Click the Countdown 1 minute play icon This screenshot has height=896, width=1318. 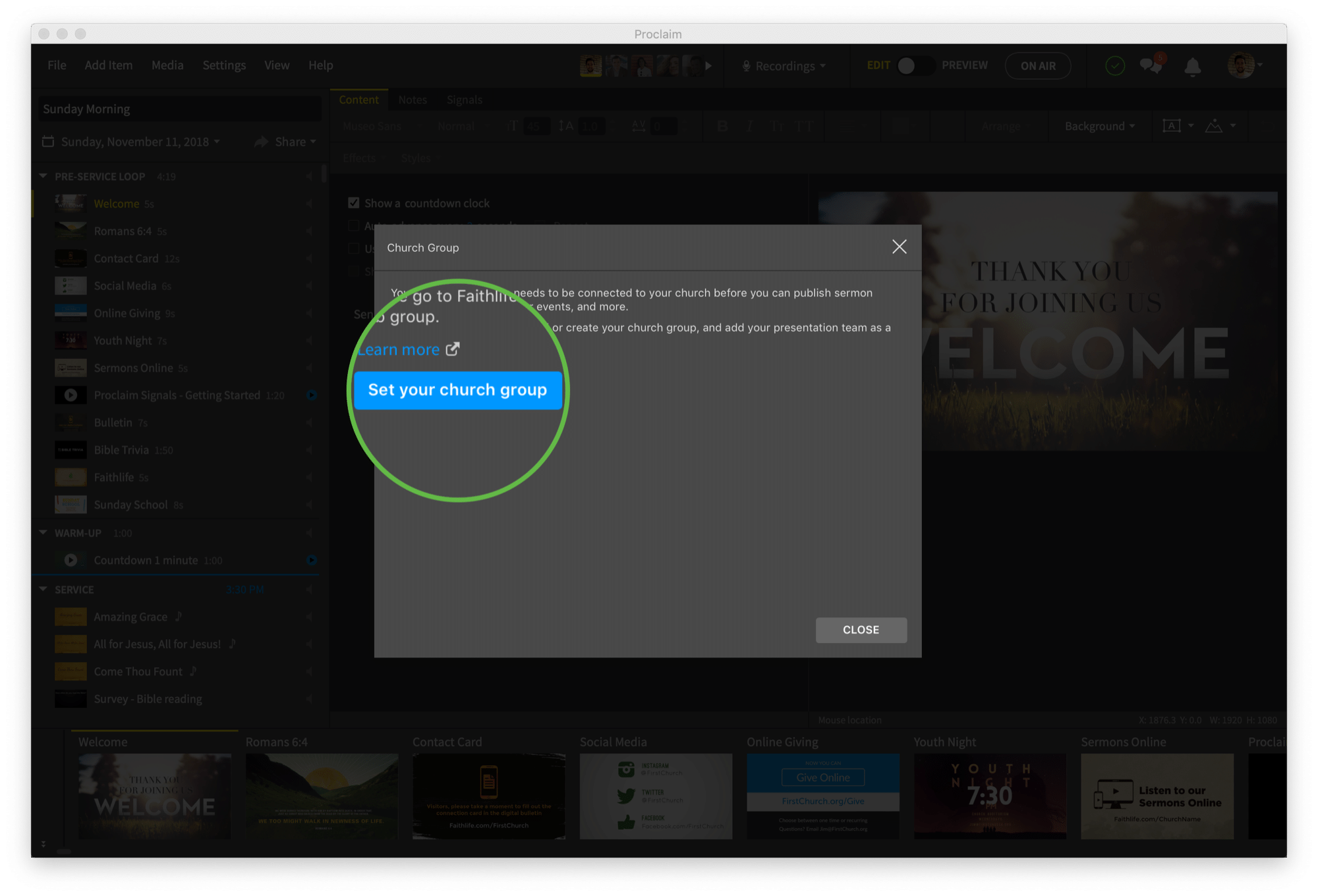[x=71, y=560]
